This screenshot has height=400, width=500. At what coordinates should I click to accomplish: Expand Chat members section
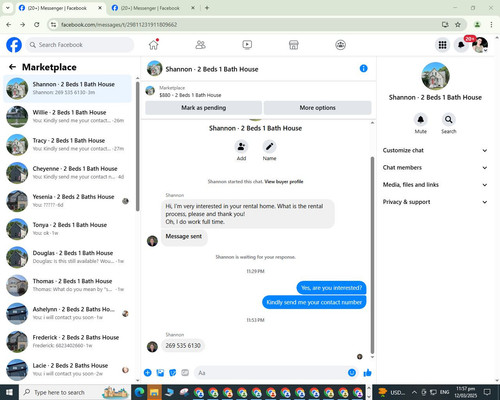[x=435, y=167]
